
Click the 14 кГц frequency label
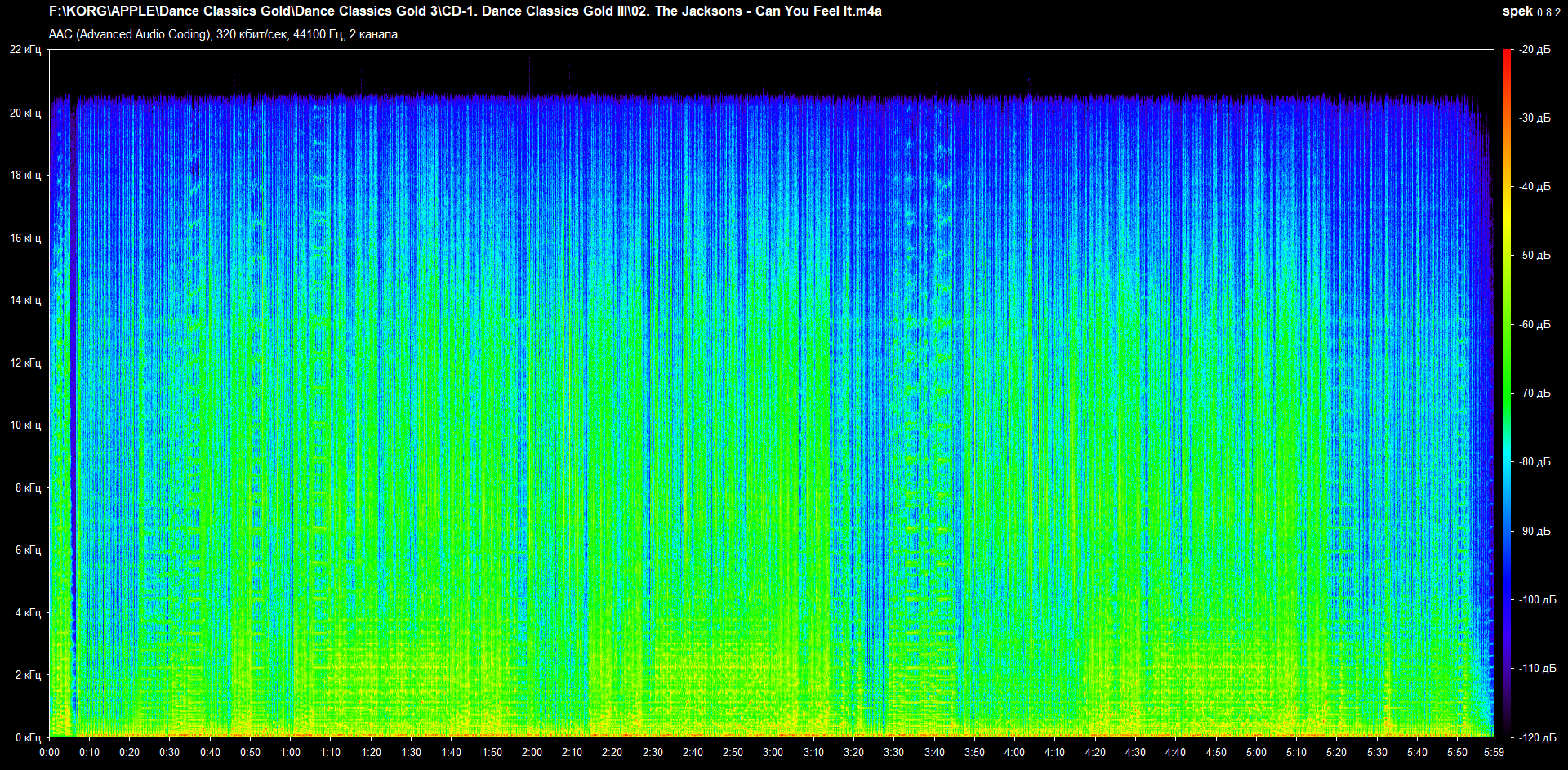[25, 300]
